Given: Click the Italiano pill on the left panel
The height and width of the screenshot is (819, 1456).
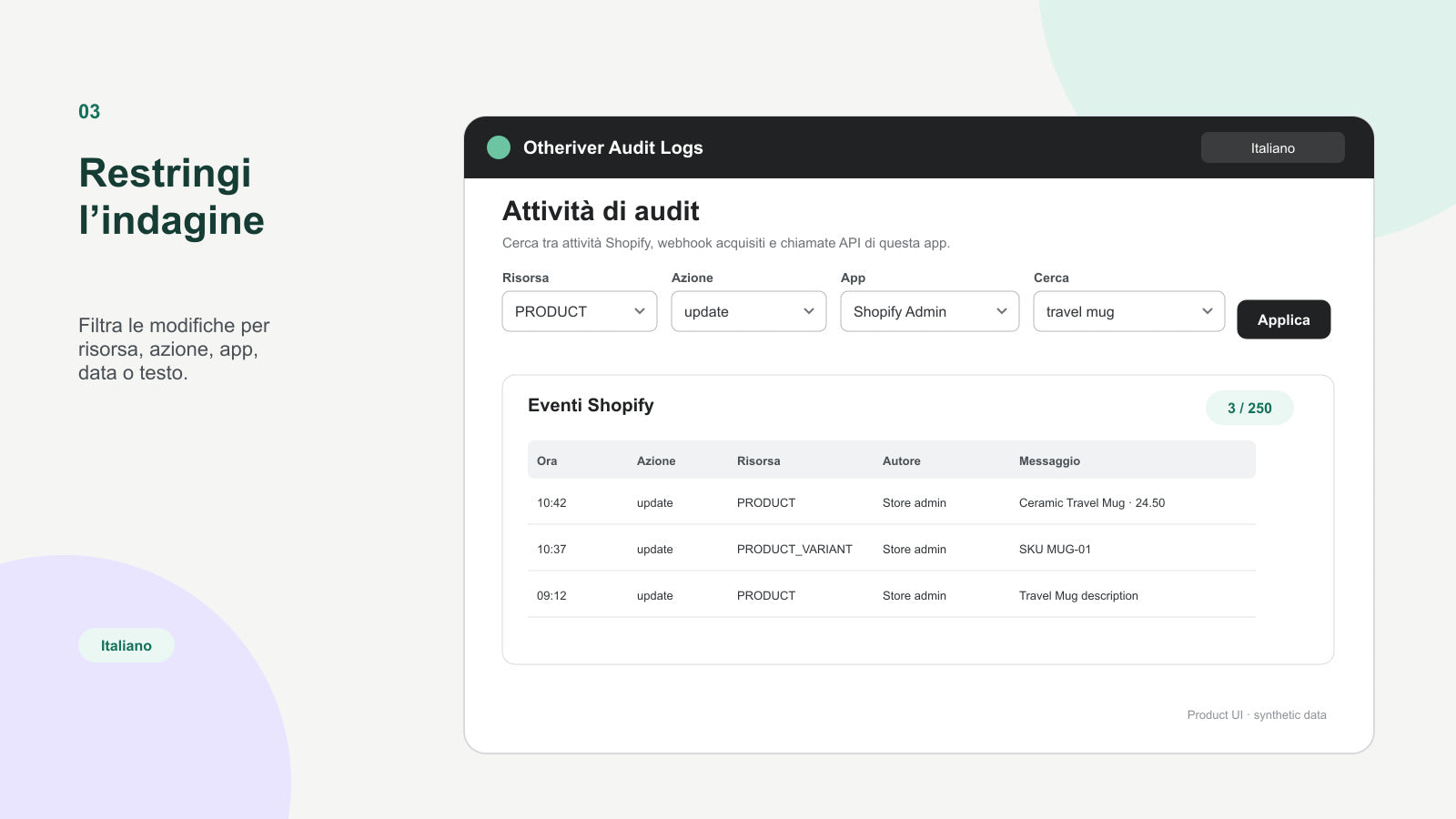Looking at the screenshot, I should point(126,645).
